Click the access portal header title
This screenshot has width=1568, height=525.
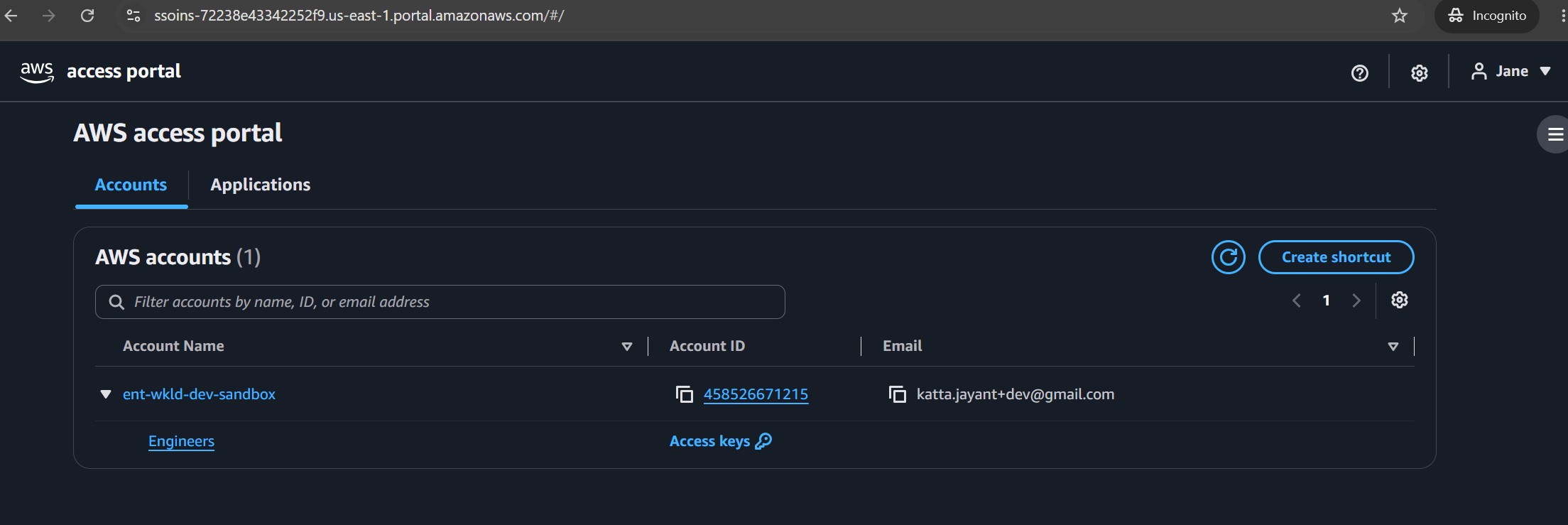[x=124, y=72]
